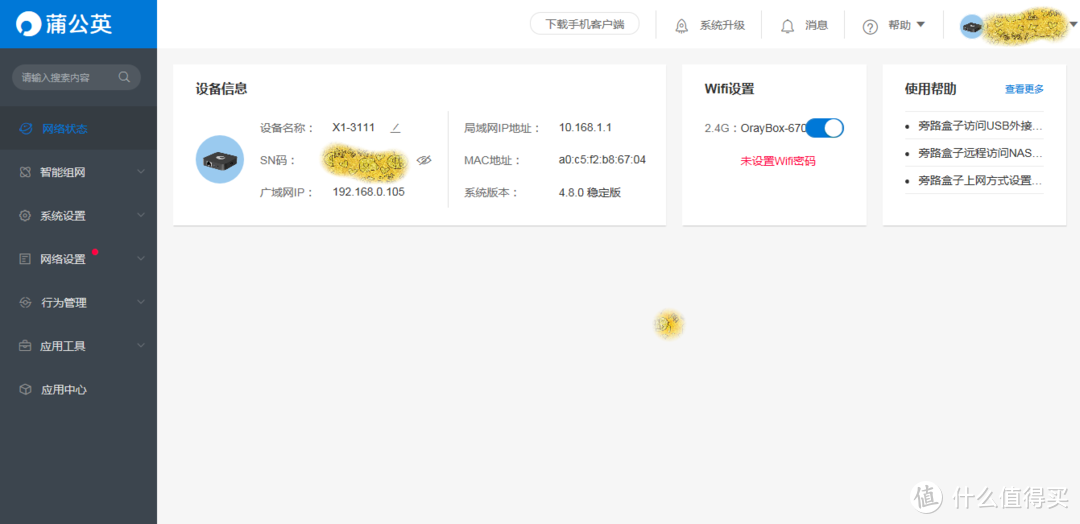The height and width of the screenshot is (524, 1080).
Task: Click the system version 4.8.0 稳定版
Action: (x=590, y=192)
